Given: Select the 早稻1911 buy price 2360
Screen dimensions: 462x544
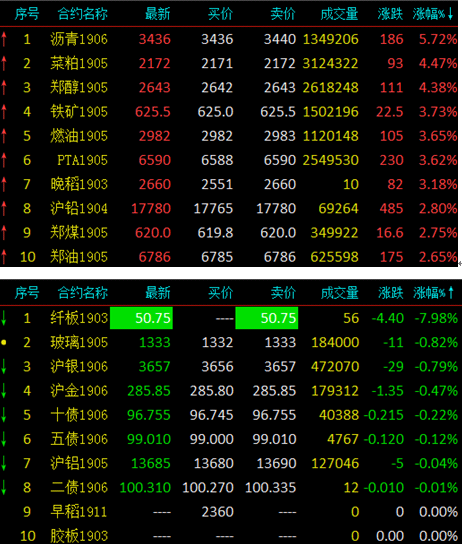Looking at the screenshot, I should pyautogui.click(x=217, y=512).
